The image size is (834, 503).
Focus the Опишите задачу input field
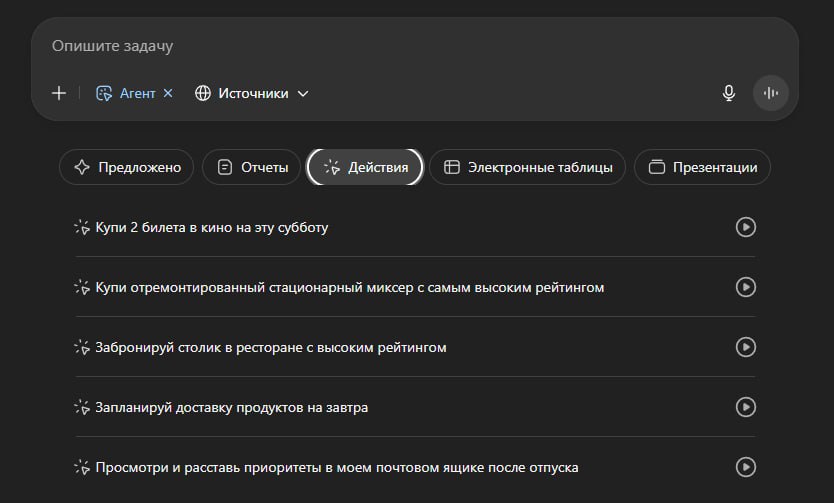400,46
